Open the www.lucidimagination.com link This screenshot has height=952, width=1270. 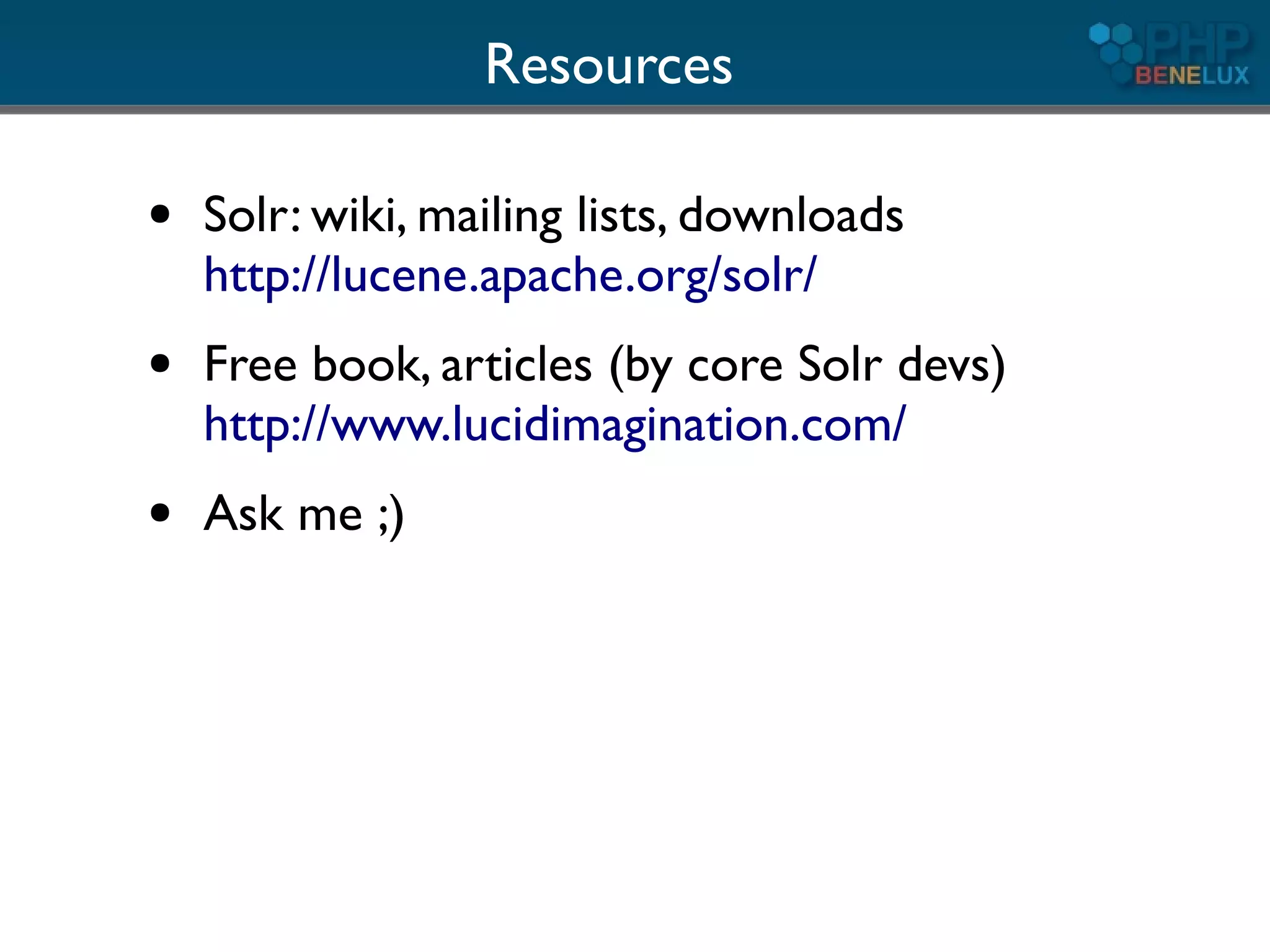pyautogui.click(x=555, y=425)
